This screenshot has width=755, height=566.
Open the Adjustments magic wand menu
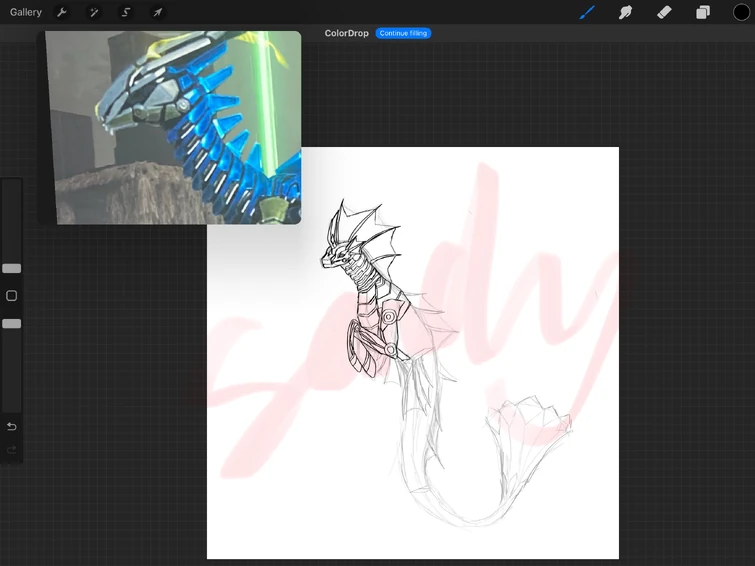tap(94, 13)
